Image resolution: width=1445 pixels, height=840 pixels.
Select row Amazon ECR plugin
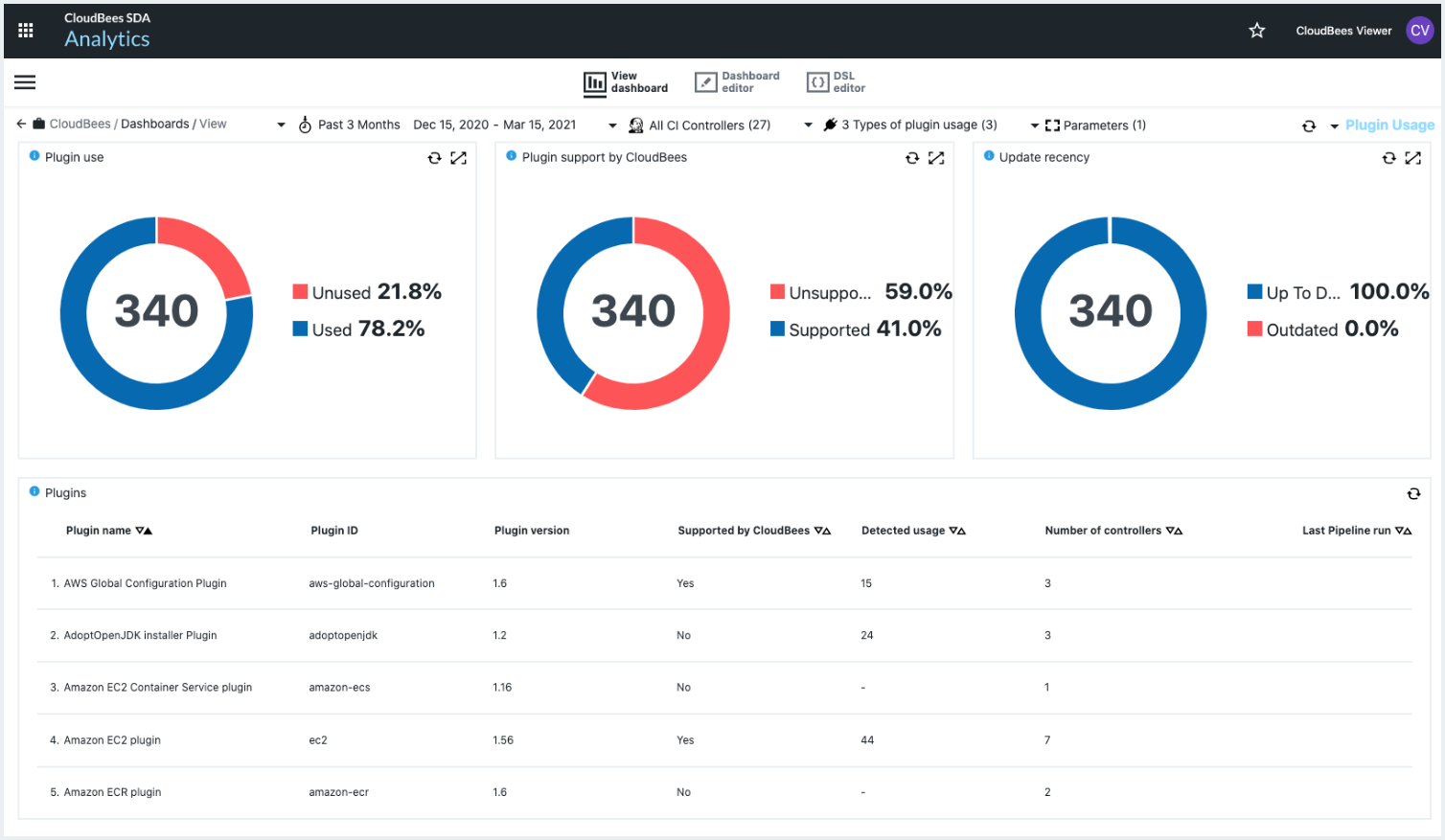pos(724,792)
